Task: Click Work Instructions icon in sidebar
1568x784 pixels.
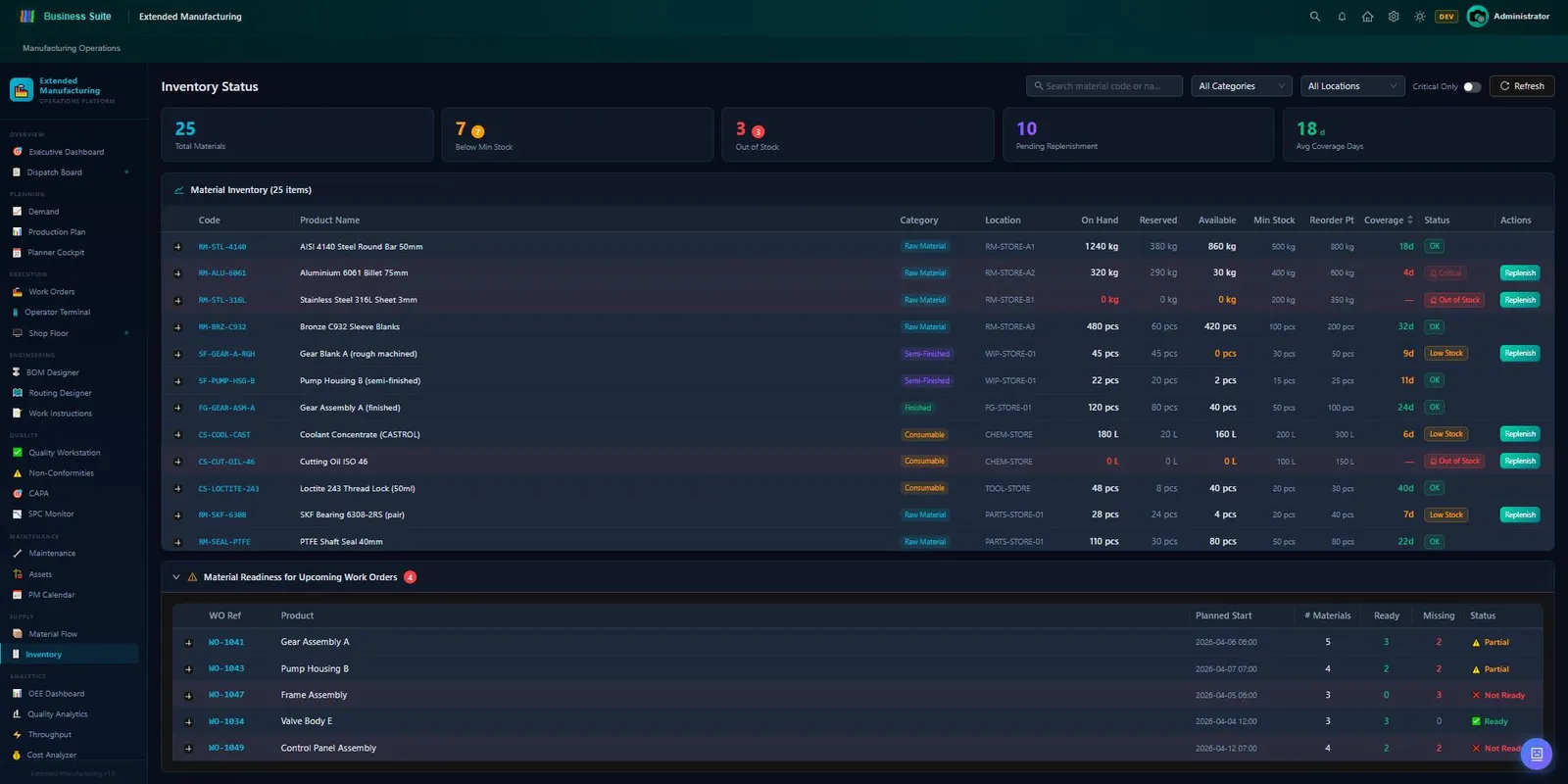Action: coord(17,414)
